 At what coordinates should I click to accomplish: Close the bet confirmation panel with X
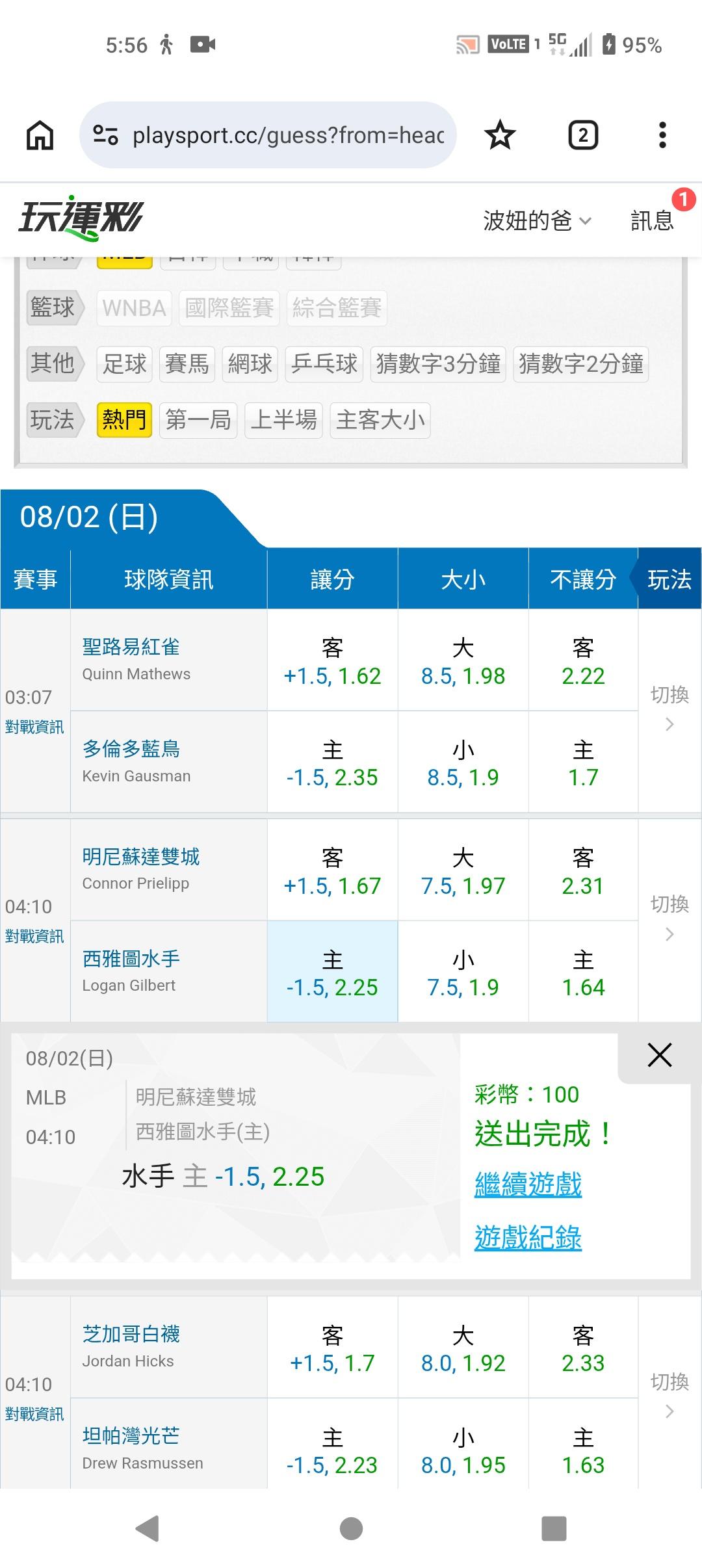[x=659, y=1054]
